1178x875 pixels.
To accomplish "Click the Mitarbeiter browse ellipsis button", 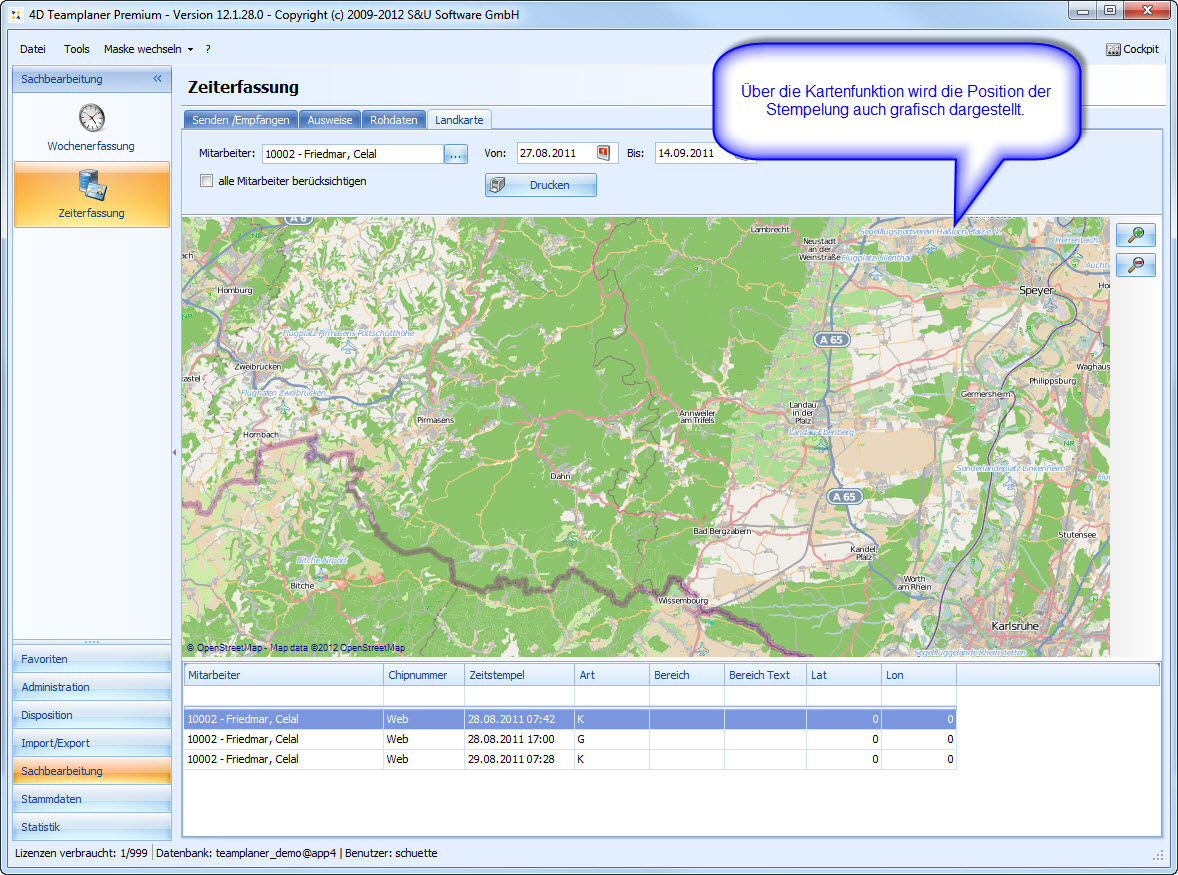I will (456, 154).
